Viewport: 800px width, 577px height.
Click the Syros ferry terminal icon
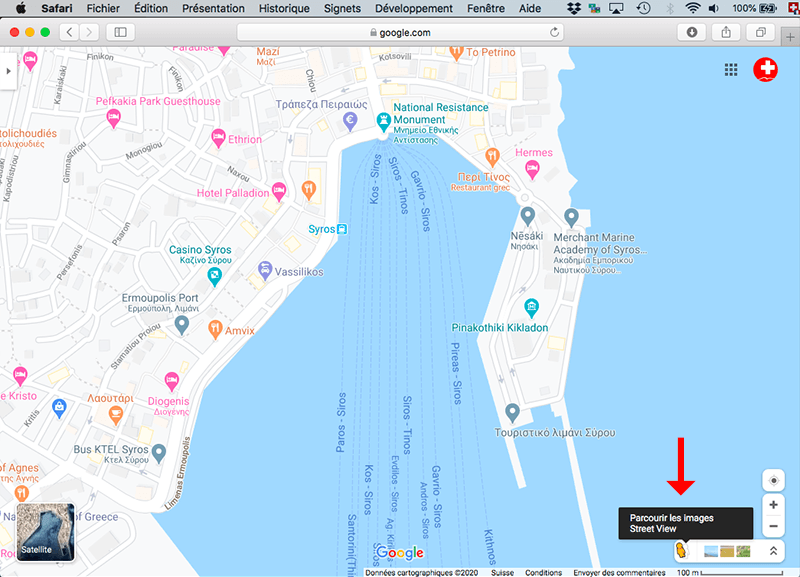pos(342,229)
